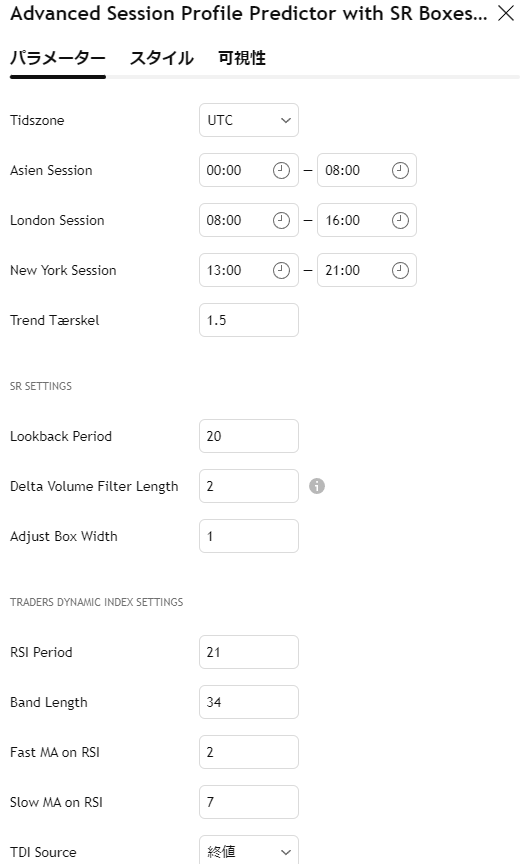Close the indicator settings dialog

pos(506,13)
